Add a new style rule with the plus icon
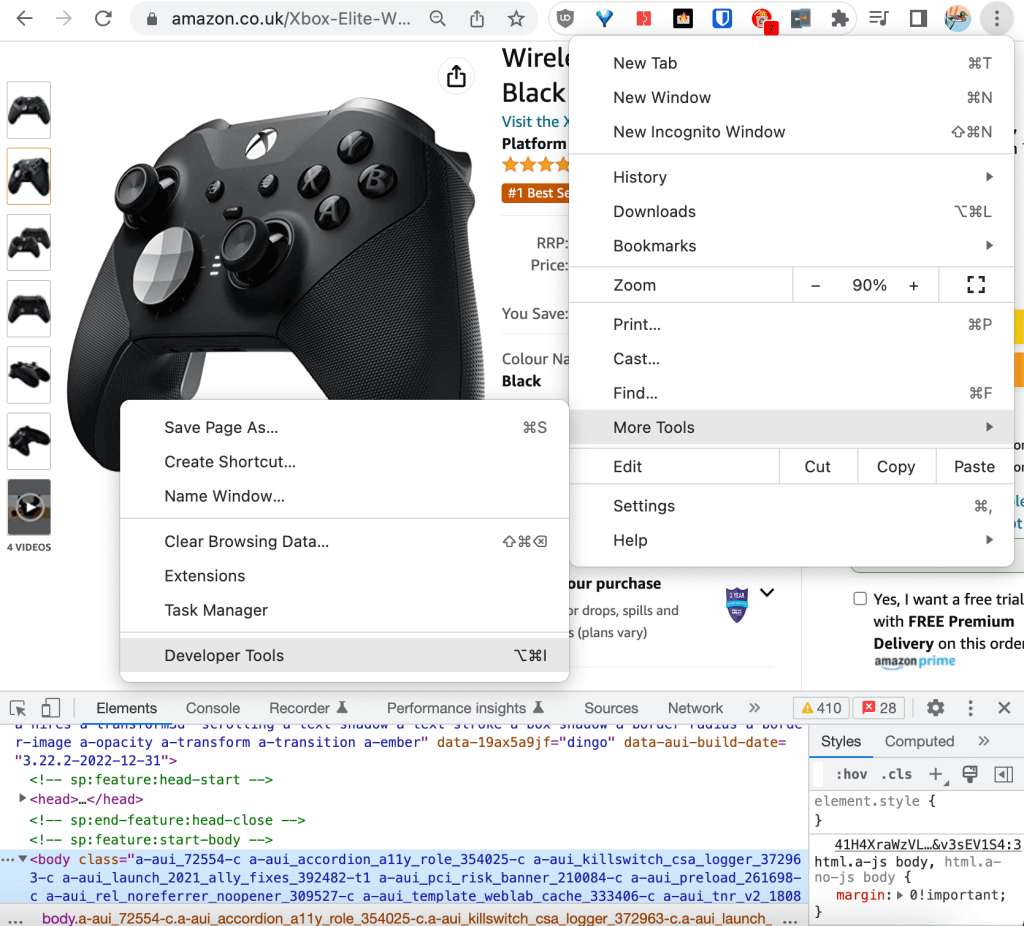The image size is (1024, 926). (934, 773)
